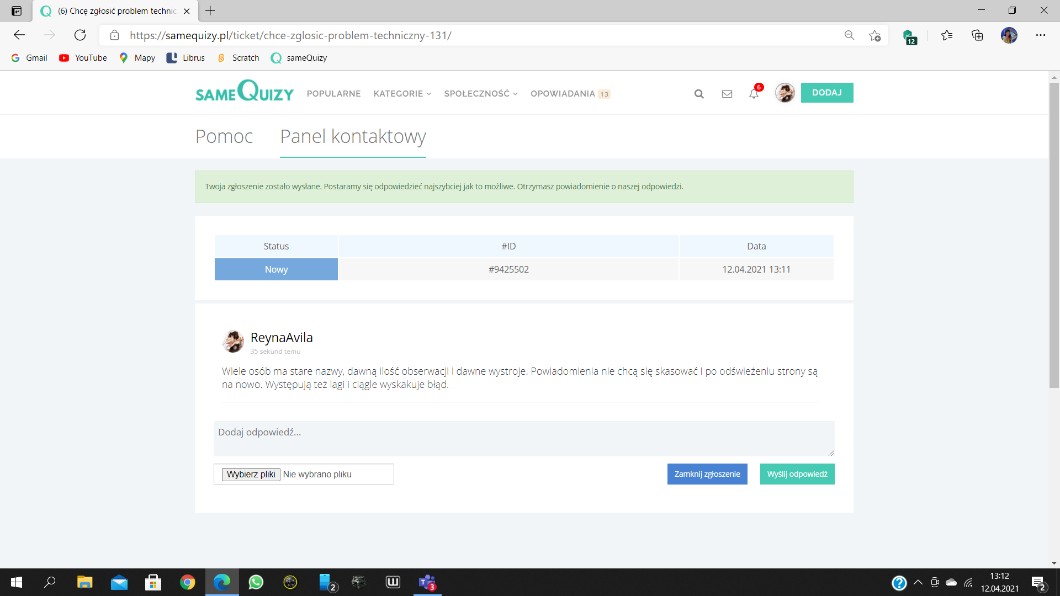Screen dimensions: 1060x596
Task: Click ReynaAvila's avatar in the ticket
Action: (x=233, y=342)
